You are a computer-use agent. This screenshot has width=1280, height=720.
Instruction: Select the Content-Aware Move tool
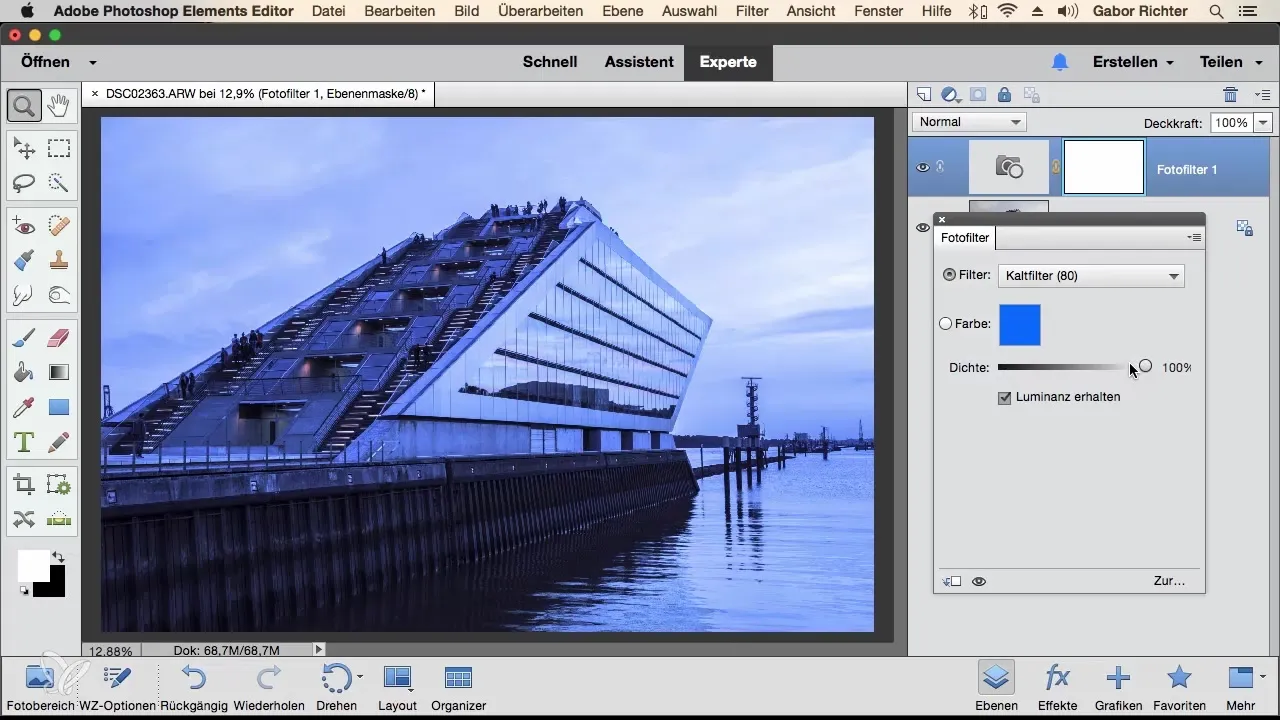coord(24,519)
